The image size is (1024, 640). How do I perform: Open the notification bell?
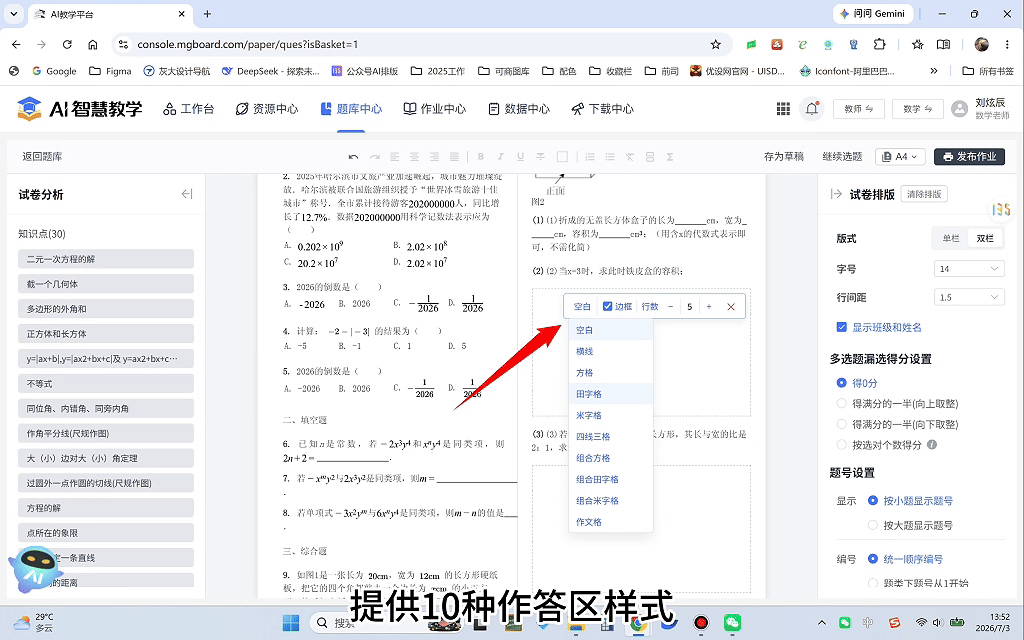click(x=812, y=109)
